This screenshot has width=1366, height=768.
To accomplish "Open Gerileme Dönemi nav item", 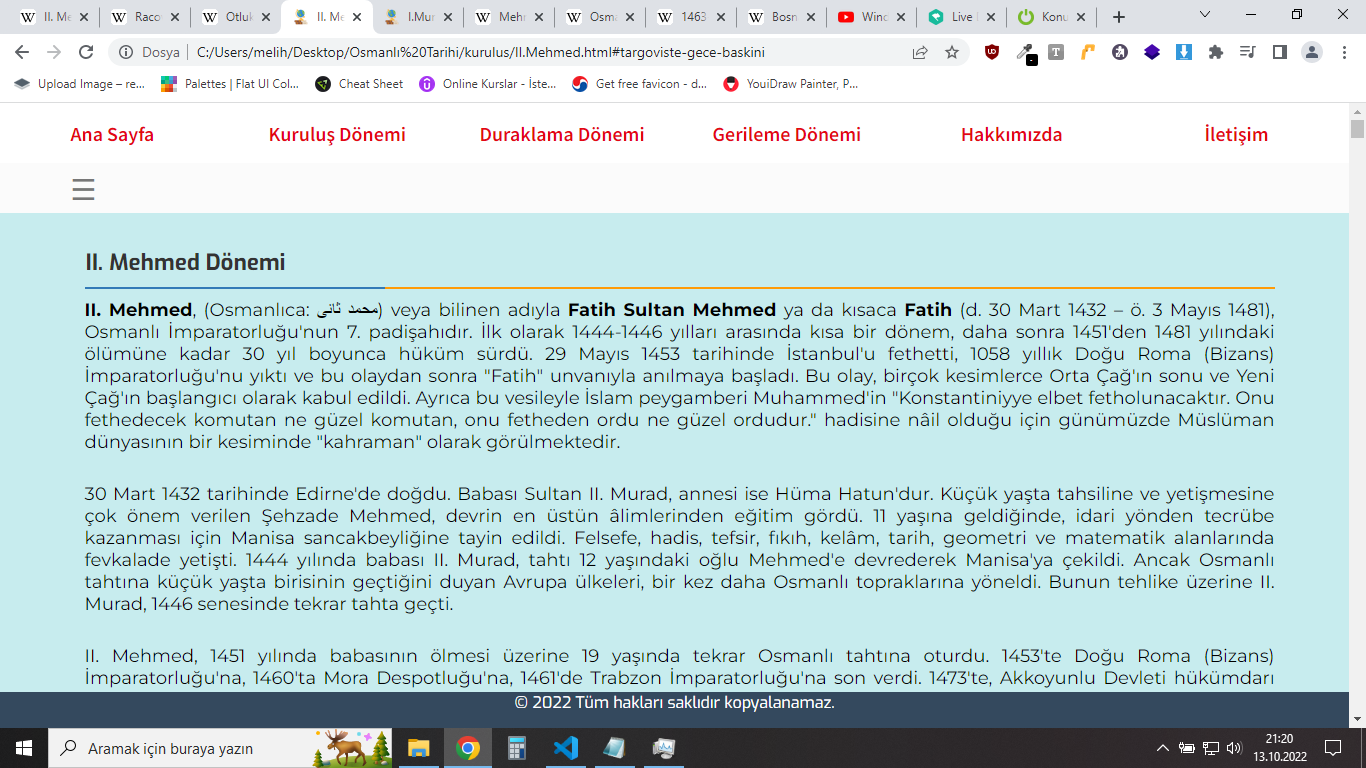I will (x=786, y=135).
